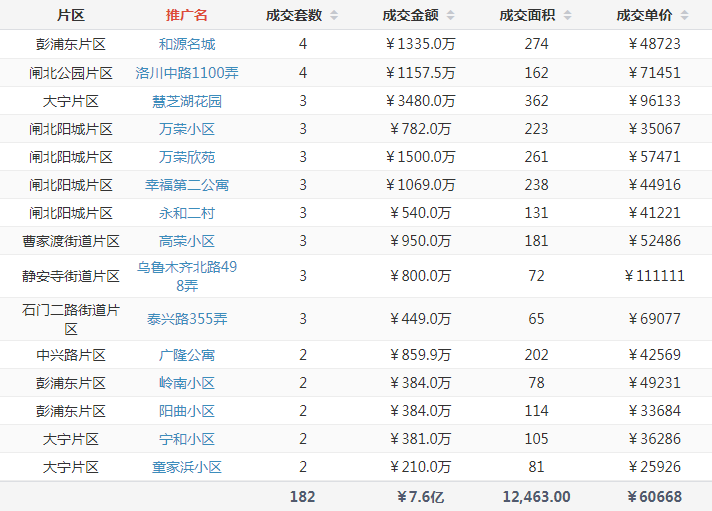Screen dimensions: 712x511
Task: Select unit price ¥44916
Action: tap(654, 185)
